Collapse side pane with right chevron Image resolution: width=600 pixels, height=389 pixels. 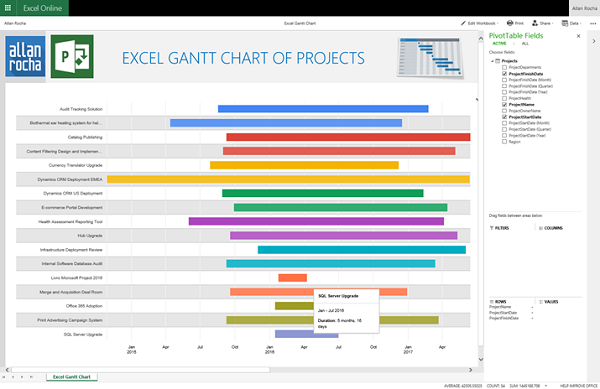[594, 41]
